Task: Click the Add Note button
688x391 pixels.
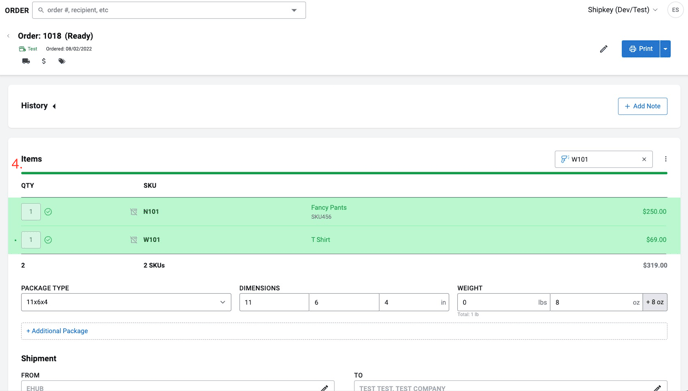Action: click(x=642, y=106)
